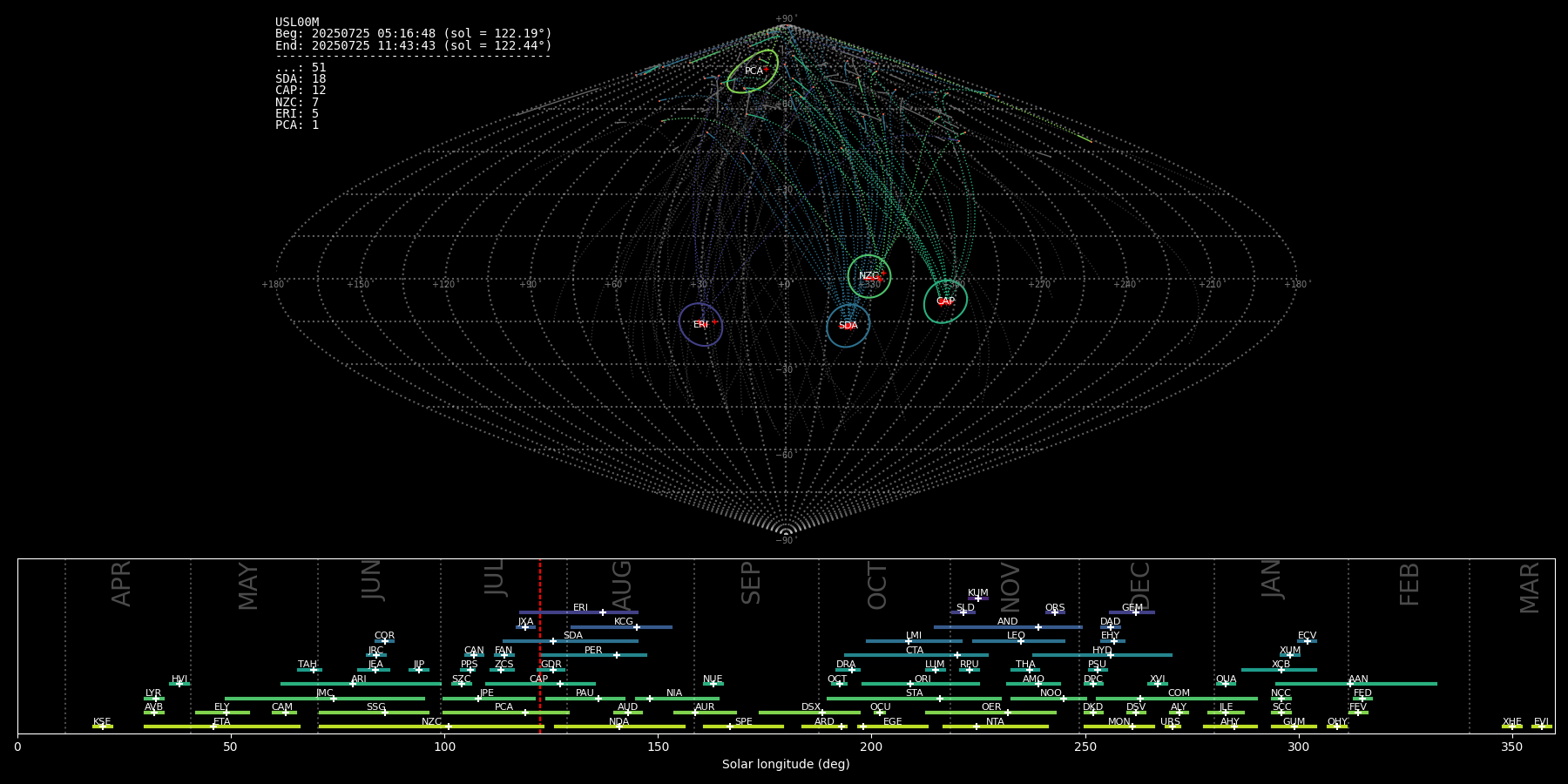
Task: Click the KSE shower marker in timeline
Action: point(103,727)
